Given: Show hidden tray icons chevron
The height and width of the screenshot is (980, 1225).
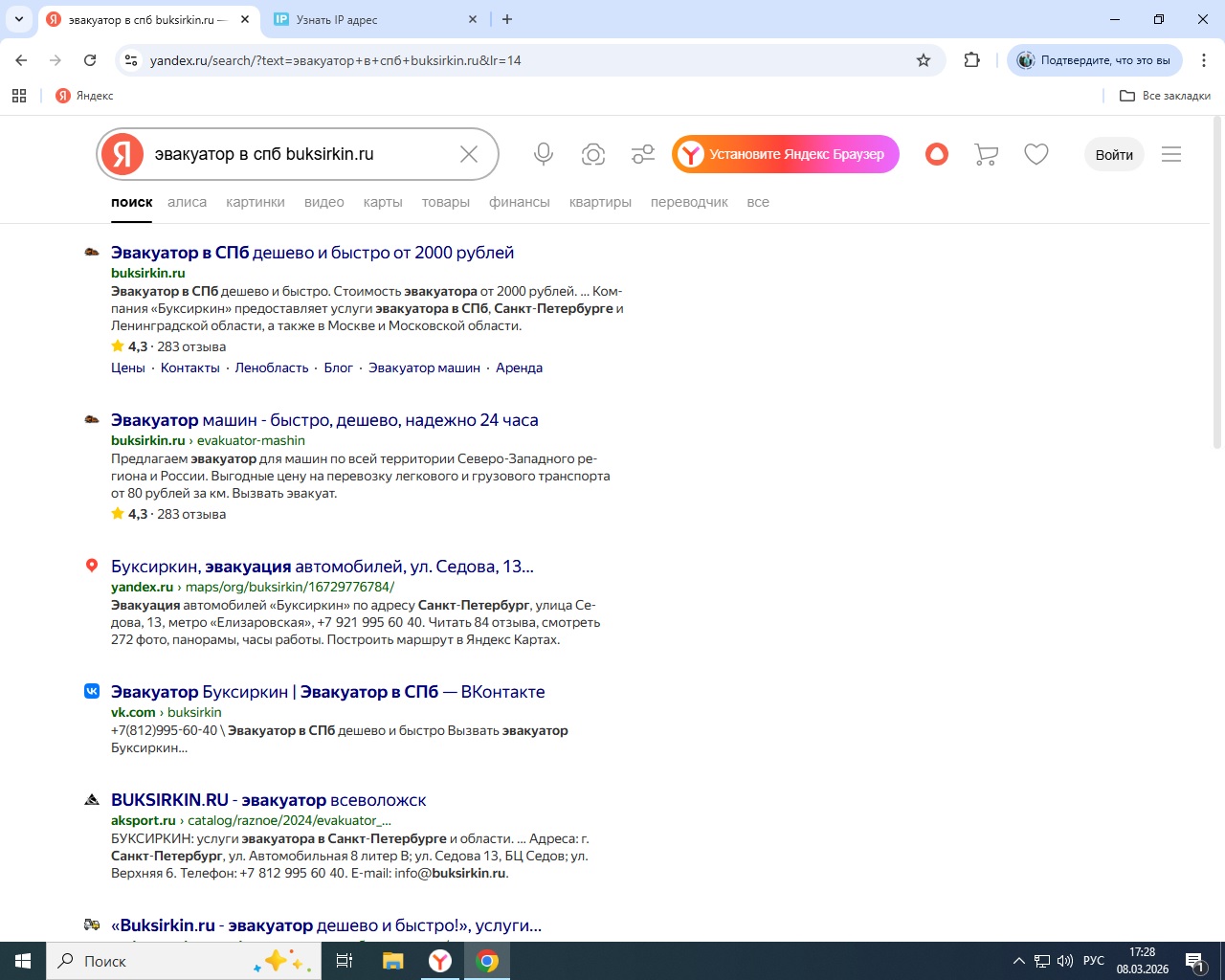Looking at the screenshot, I should pos(1019,961).
